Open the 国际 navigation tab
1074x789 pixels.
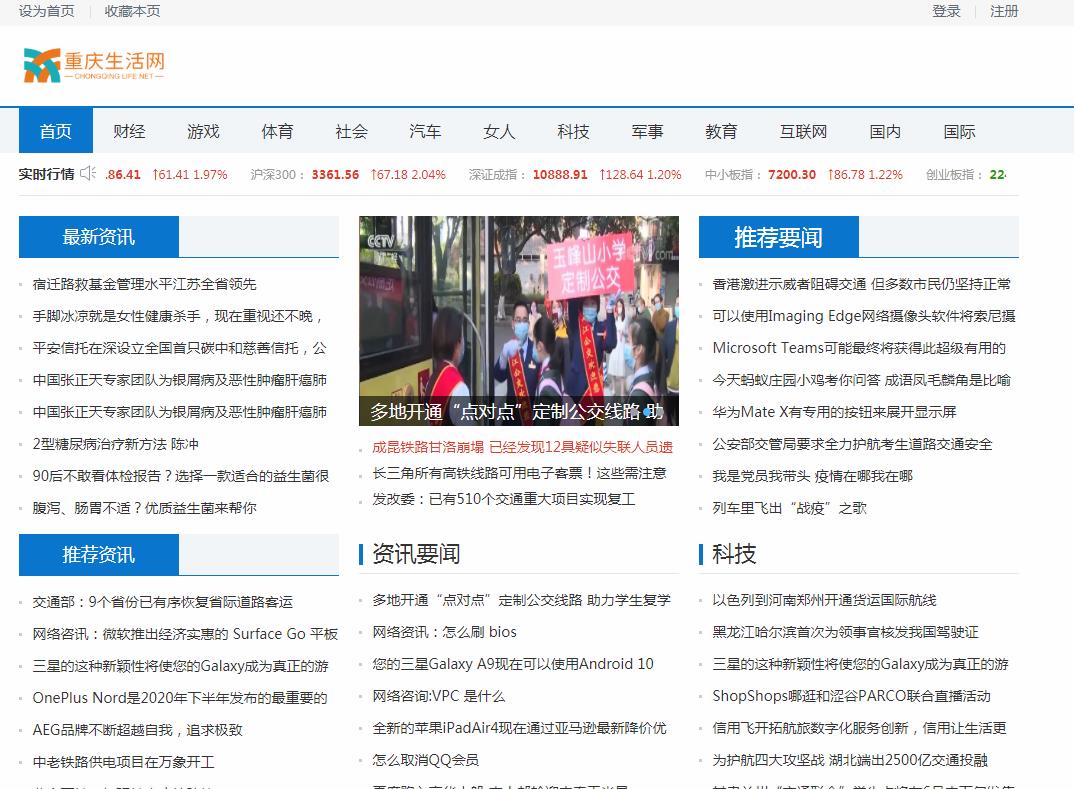pos(959,131)
